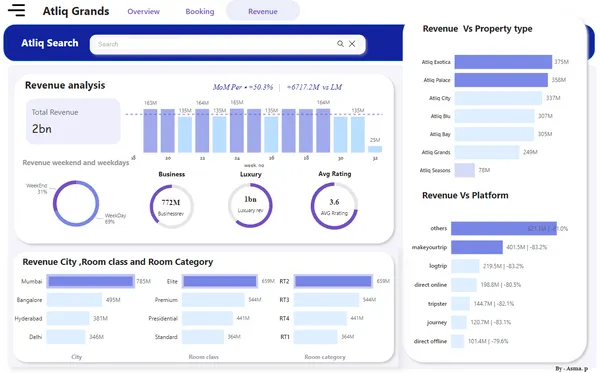Image resolution: width=600 pixels, height=373 pixels.
Task: Click the Atliq Palace 358M bar
Action: (x=501, y=80)
